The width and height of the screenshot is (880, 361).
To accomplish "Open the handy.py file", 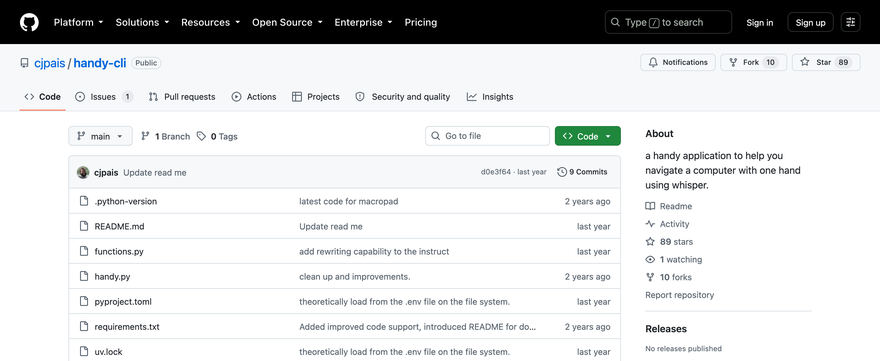I will 112,276.
